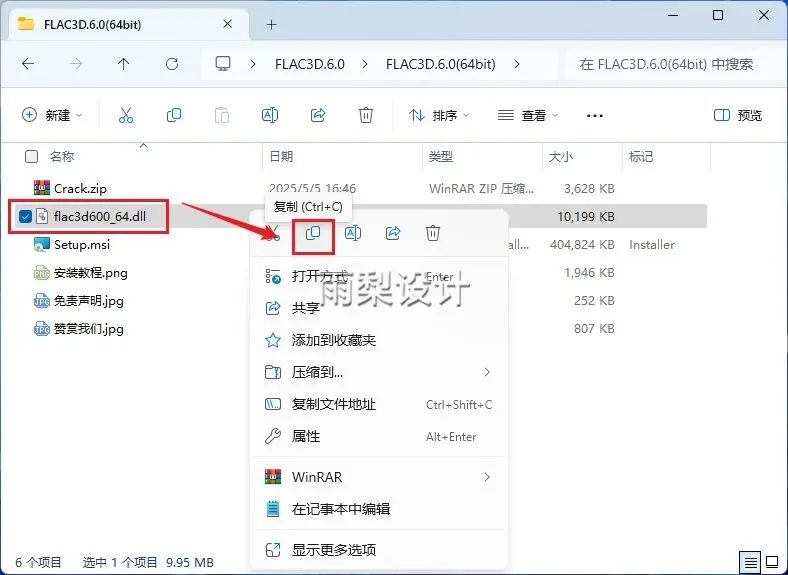Click the FLAC3D.6.0(64bit) breadcrumb

441,64
